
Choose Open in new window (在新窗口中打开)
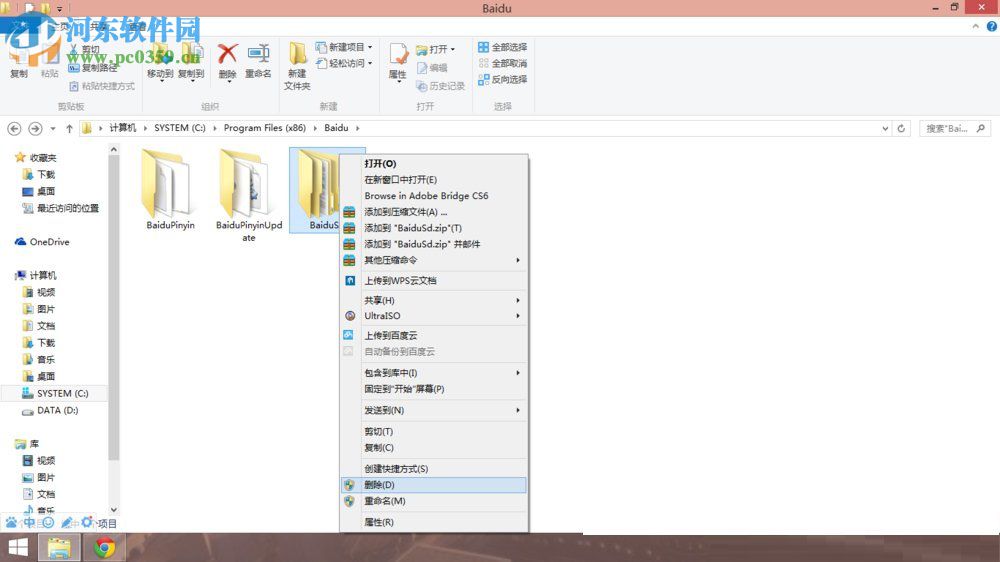434,179
